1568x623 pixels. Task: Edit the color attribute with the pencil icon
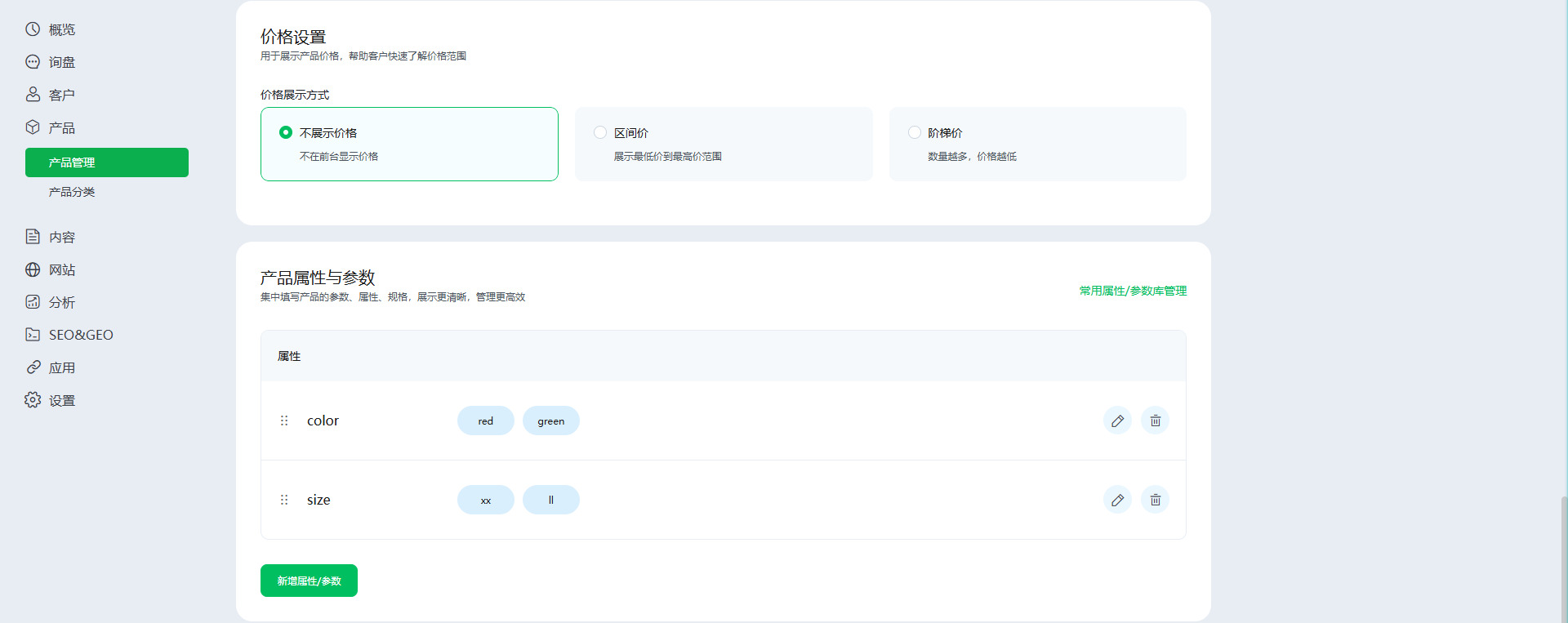pyautogui.click(x=1117, y=421)
